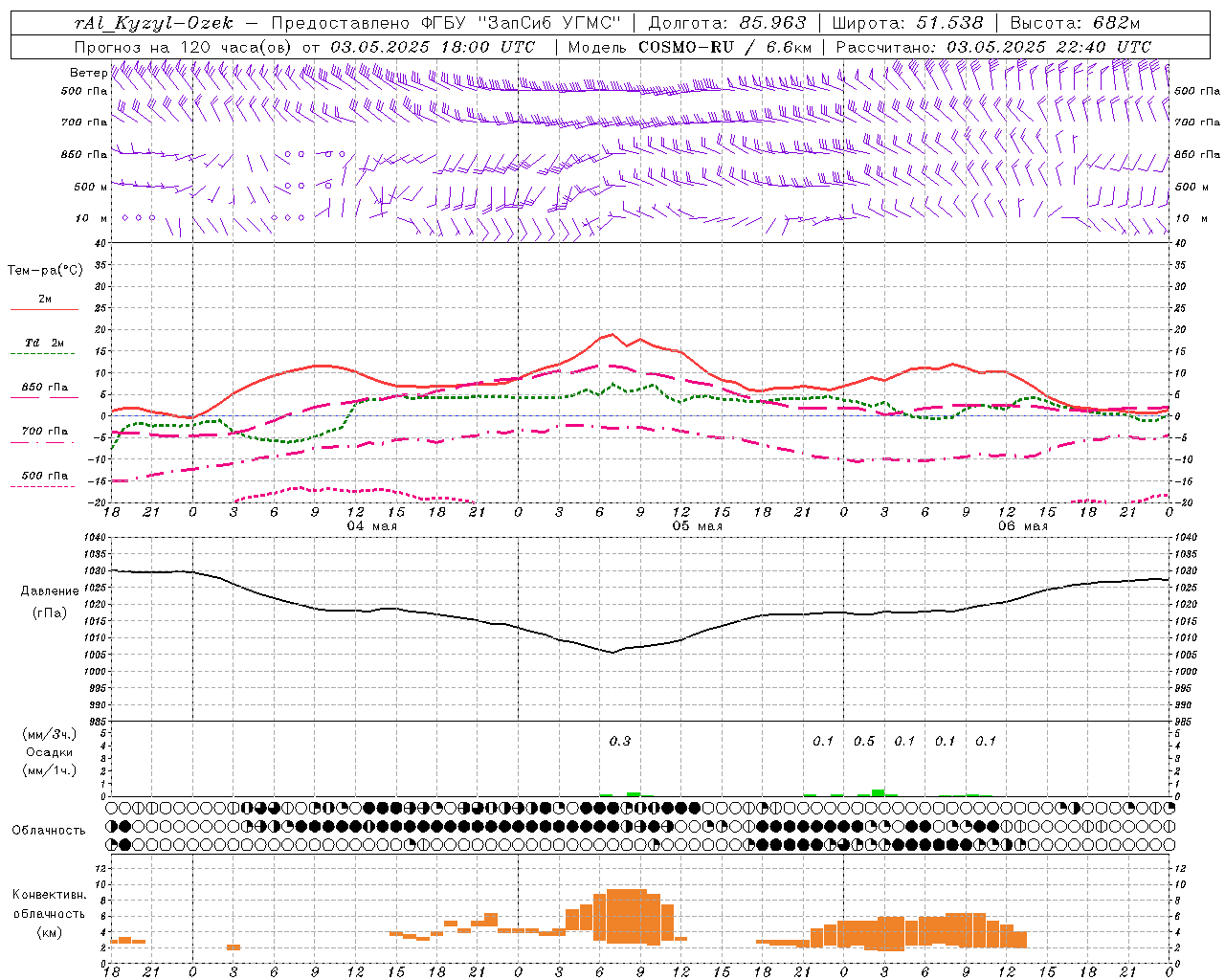This screenshot has width=1225, height=980.
Task: Click the 04 мая date label
Action: tap(370, 526)
